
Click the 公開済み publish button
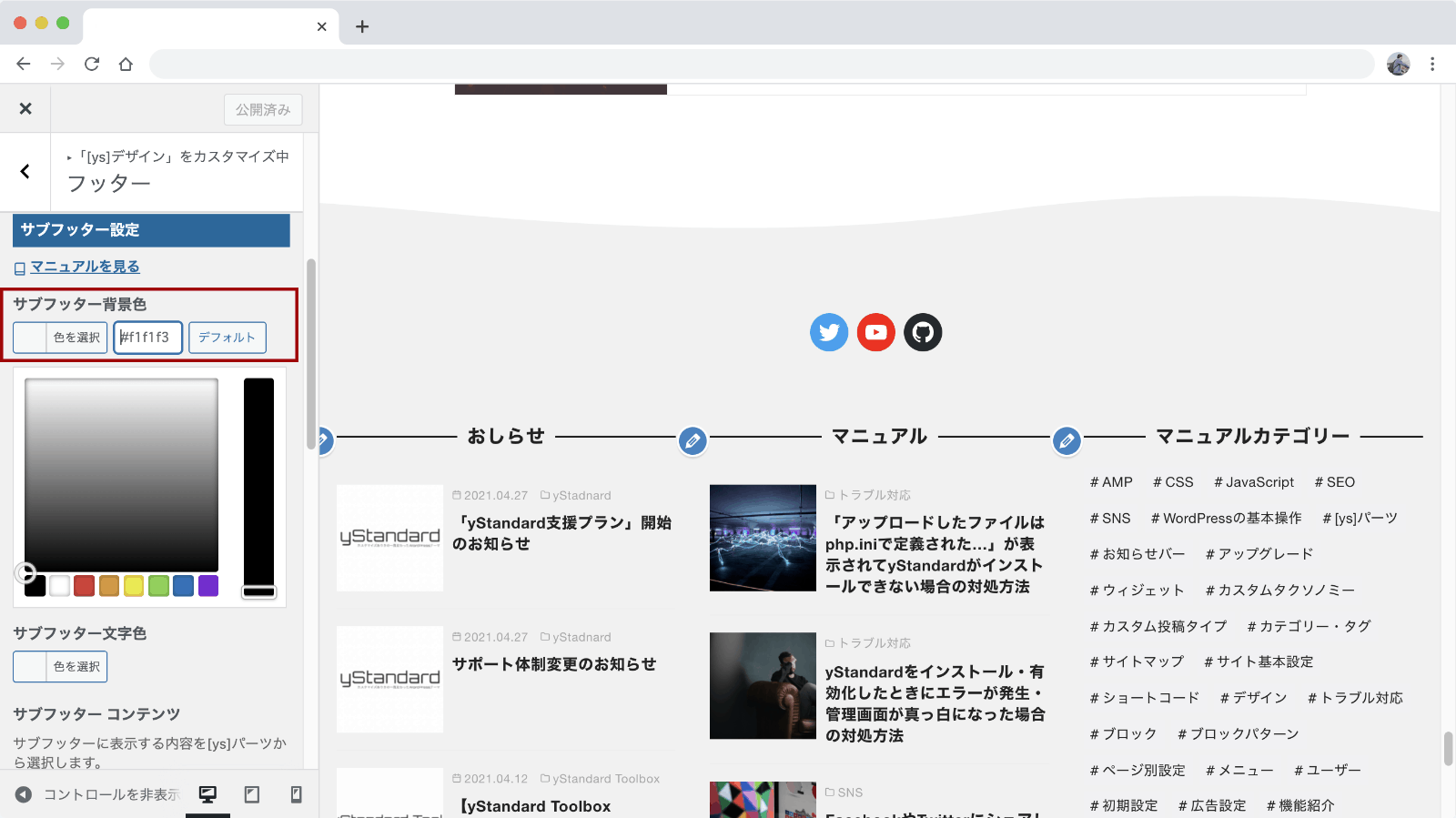pyautogui.click(x=263, y=109)
